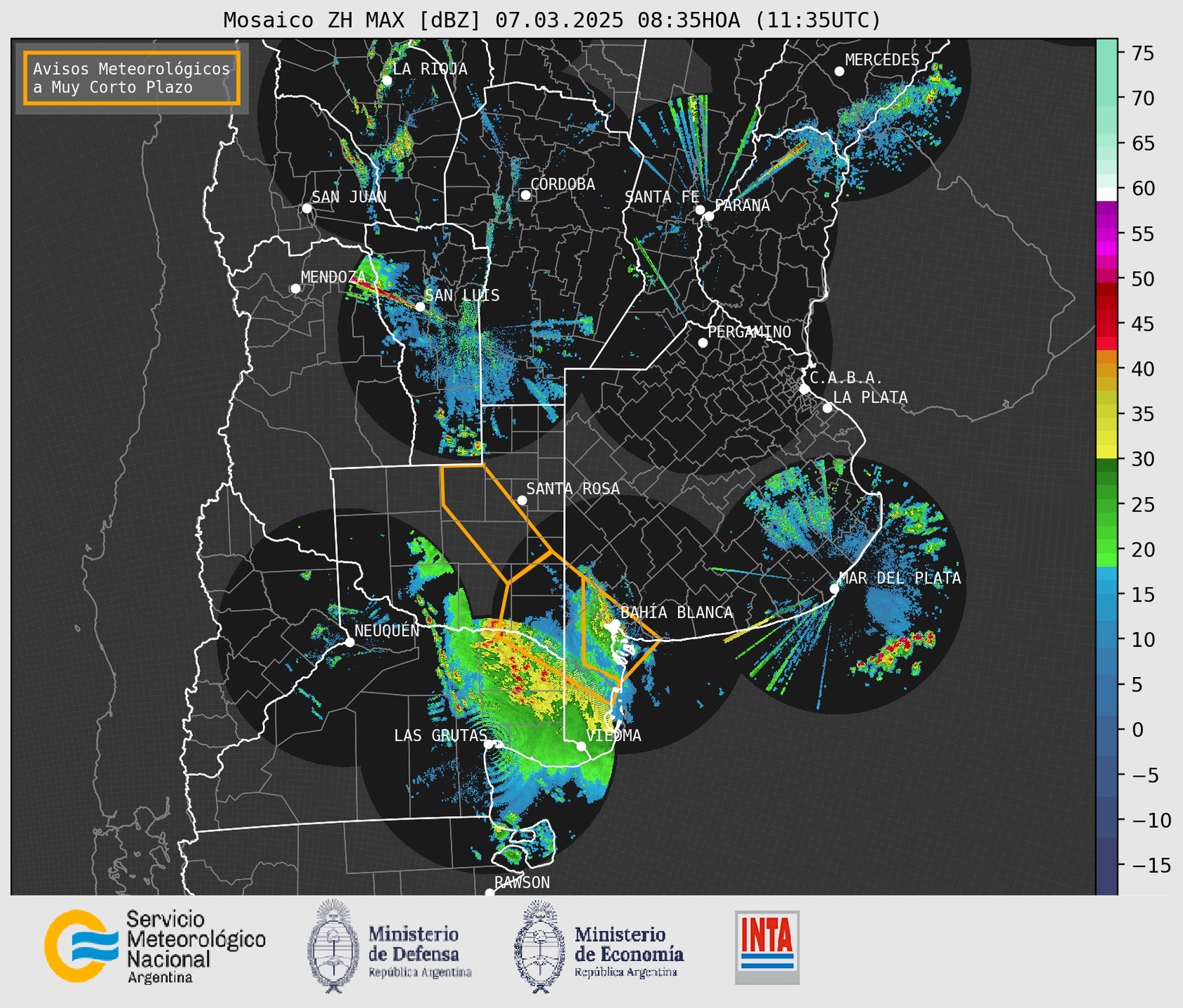Viewport: 1183px width, 1008px height.
Task: Click the 75 value on the color scale
Action: (1142, 53)
